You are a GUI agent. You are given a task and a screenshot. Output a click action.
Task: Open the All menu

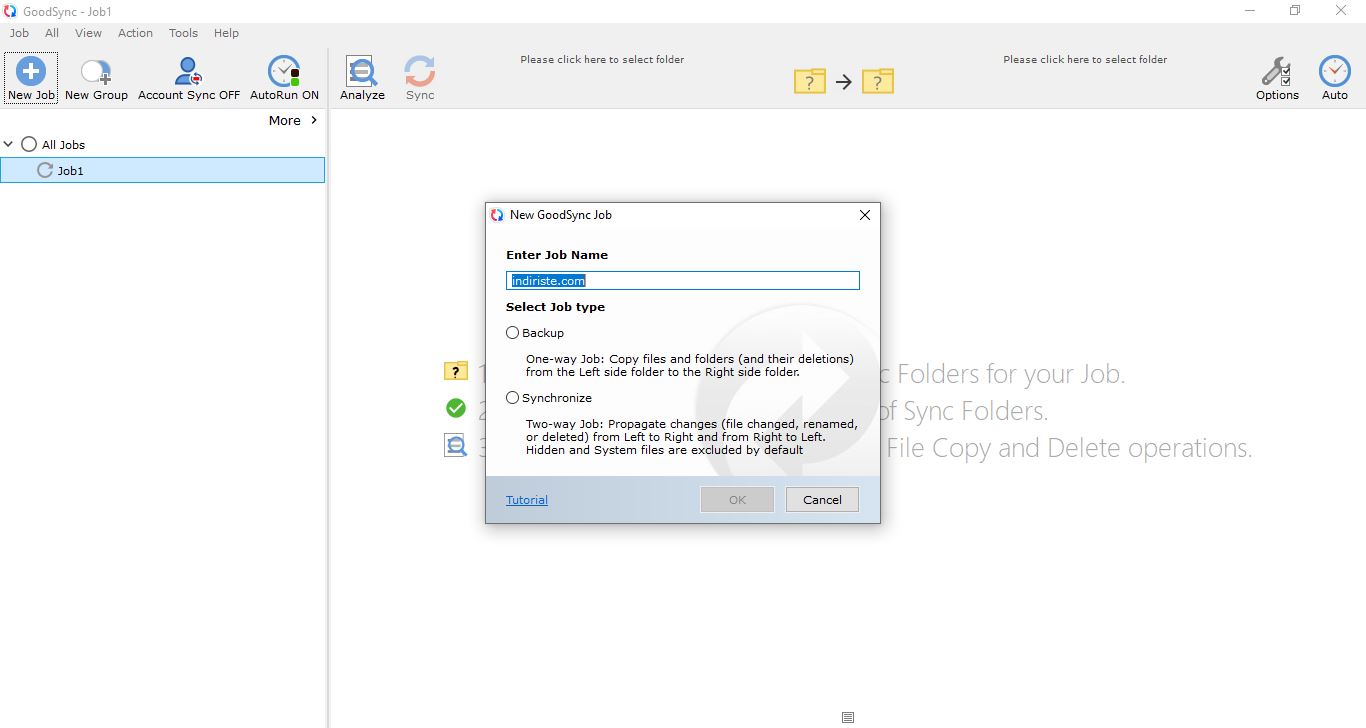52,33
